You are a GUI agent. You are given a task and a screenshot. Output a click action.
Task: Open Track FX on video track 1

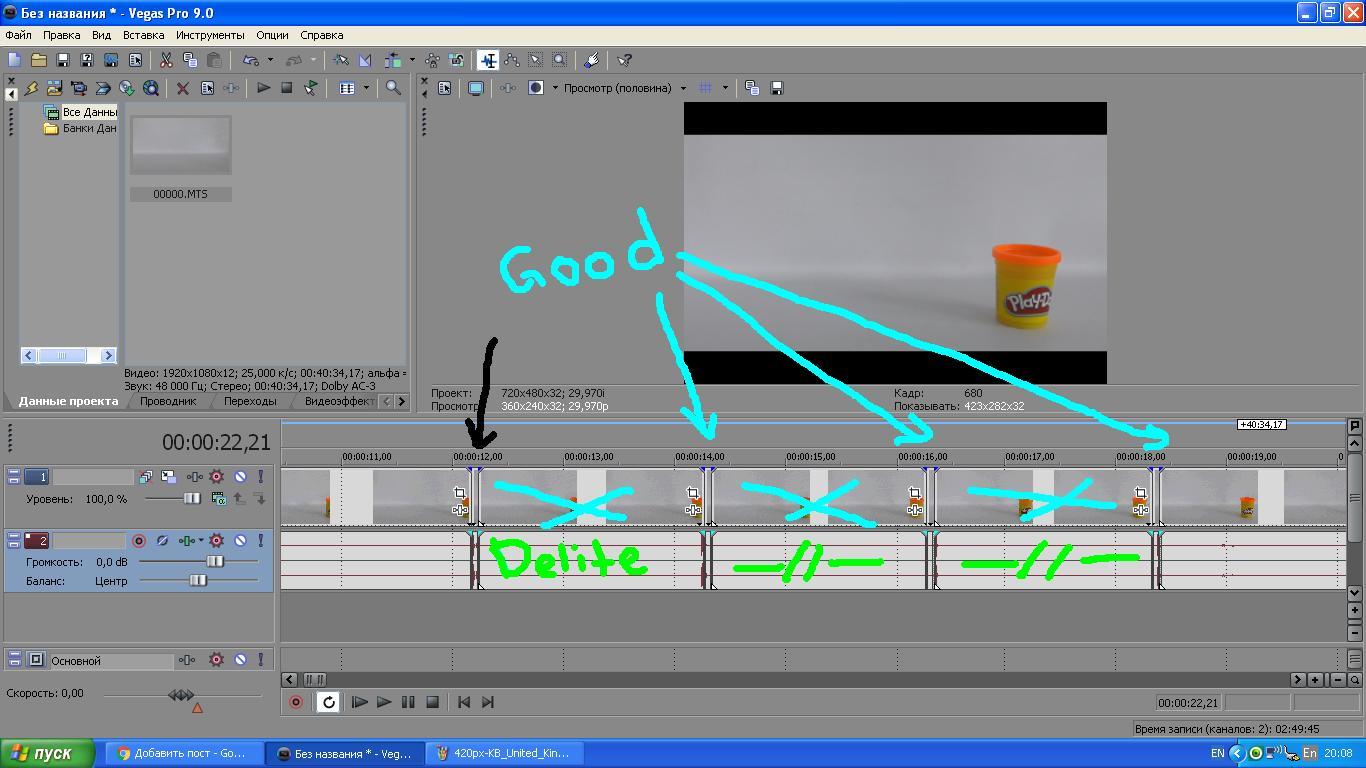pos(193,477)
